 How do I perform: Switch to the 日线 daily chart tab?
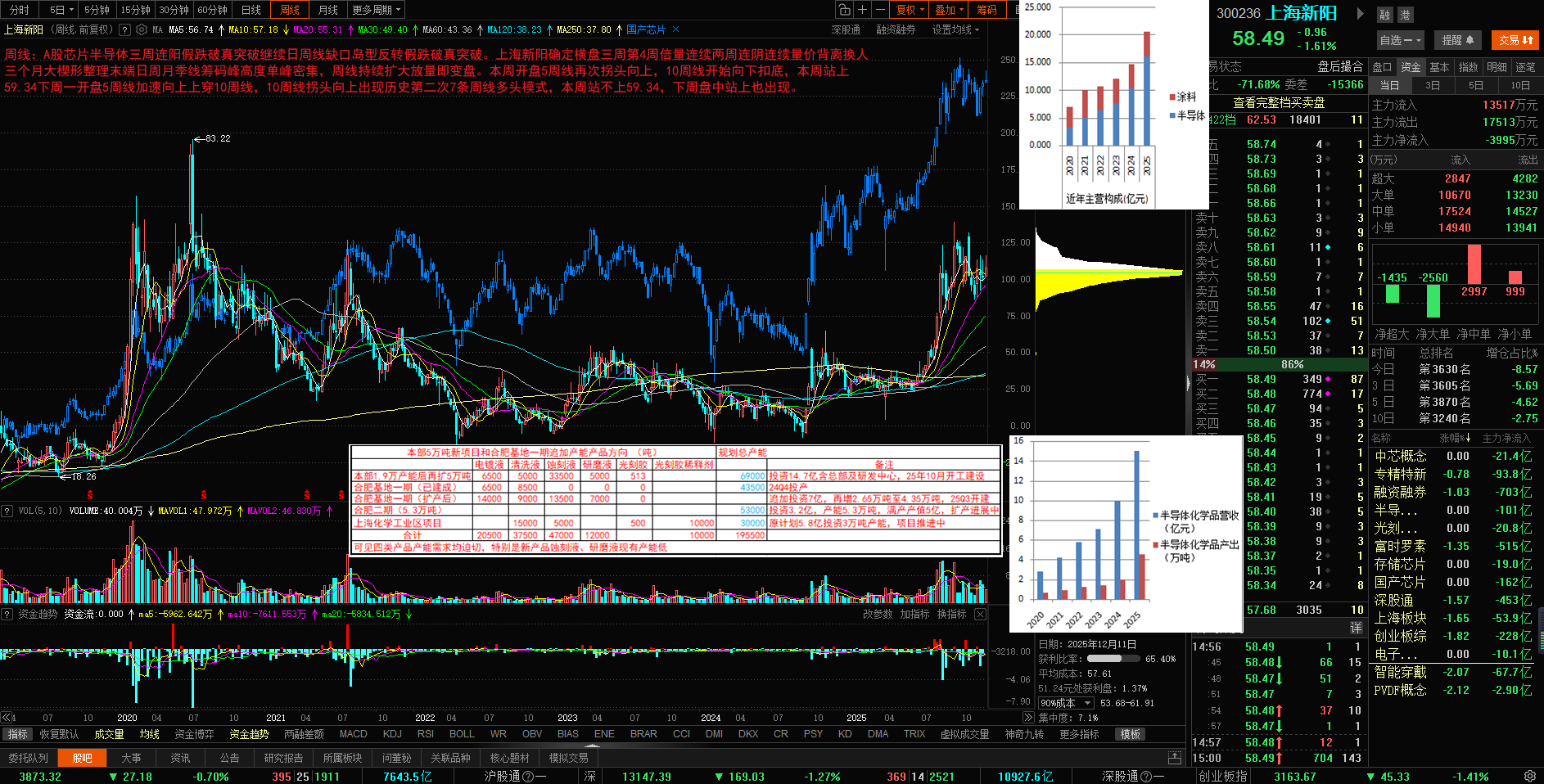[x=251, y=10]
